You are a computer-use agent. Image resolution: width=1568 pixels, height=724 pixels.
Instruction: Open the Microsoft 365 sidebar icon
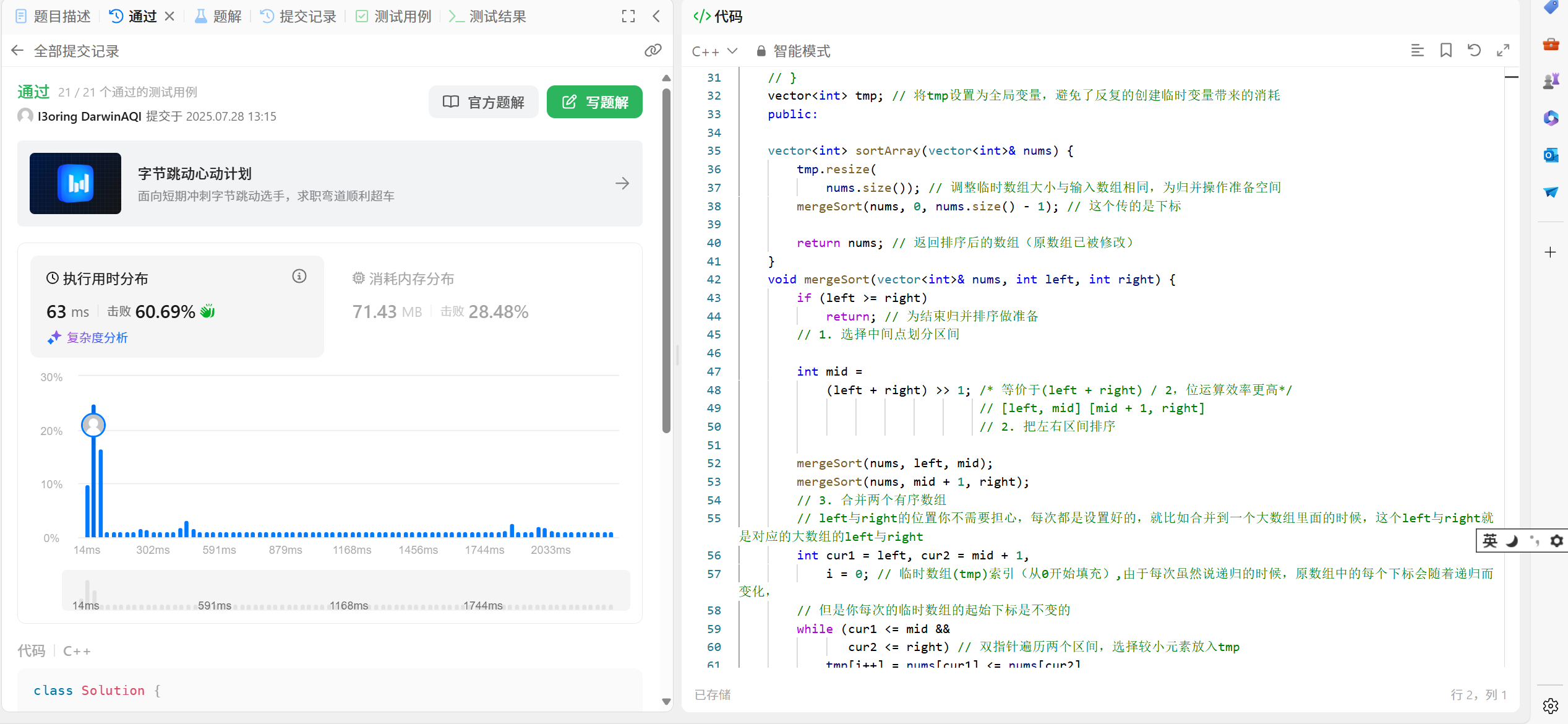(x=1551, y=118)
